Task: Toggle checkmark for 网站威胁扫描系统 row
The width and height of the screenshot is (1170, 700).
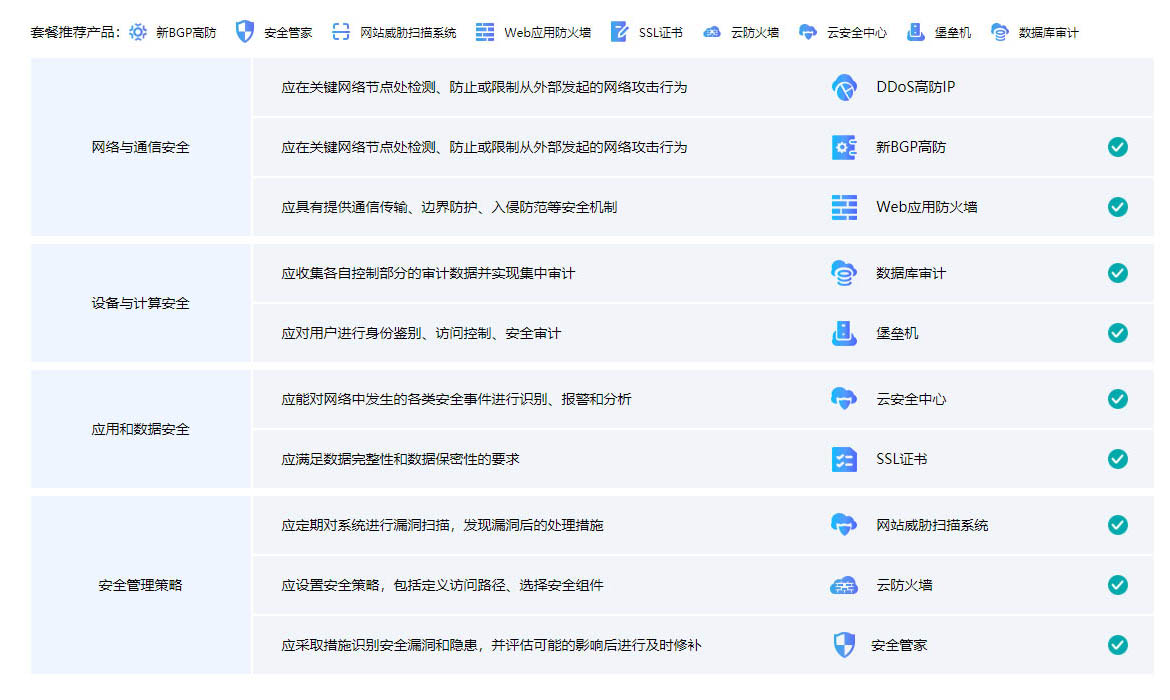Action: tap(1117, 525)
